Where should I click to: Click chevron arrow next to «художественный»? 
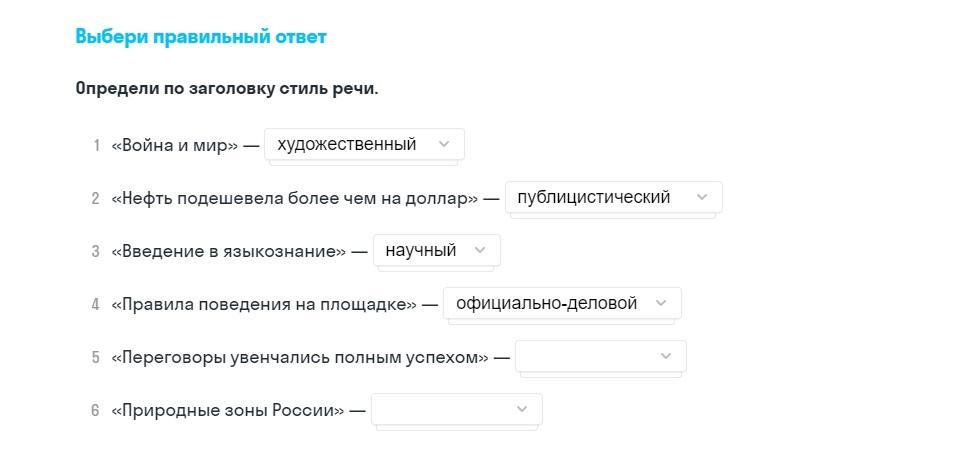point(445,144)
